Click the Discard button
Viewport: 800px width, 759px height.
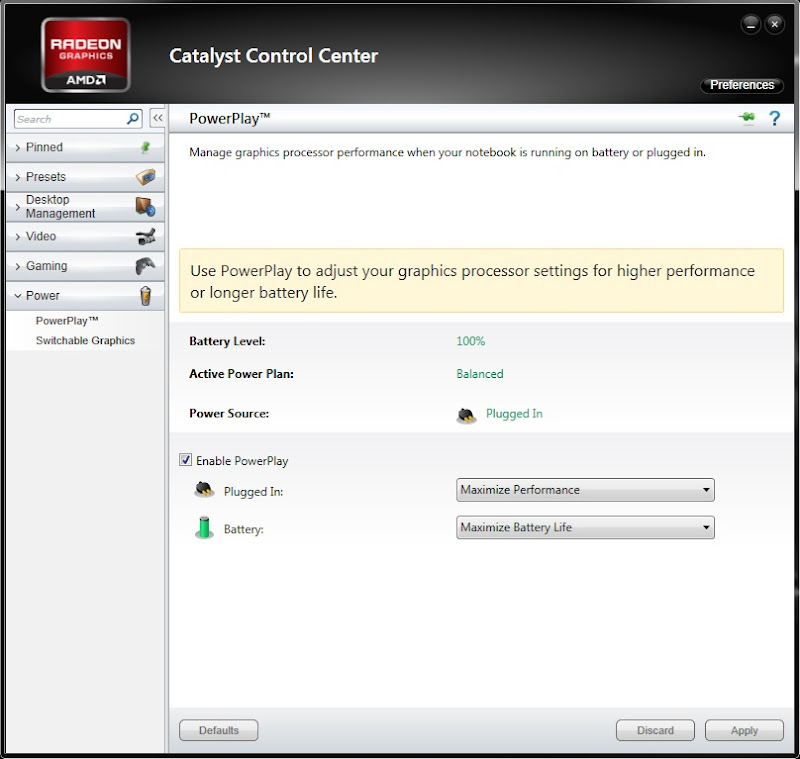pyautogui.click(x=655, y=730)
